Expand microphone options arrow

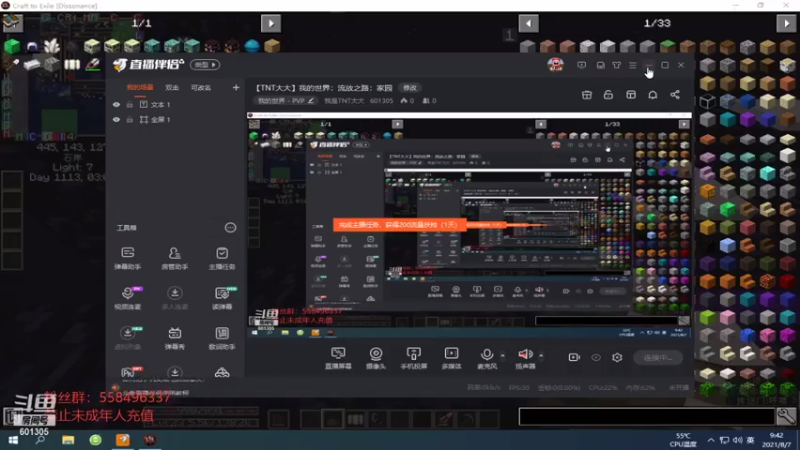point(503,355)
